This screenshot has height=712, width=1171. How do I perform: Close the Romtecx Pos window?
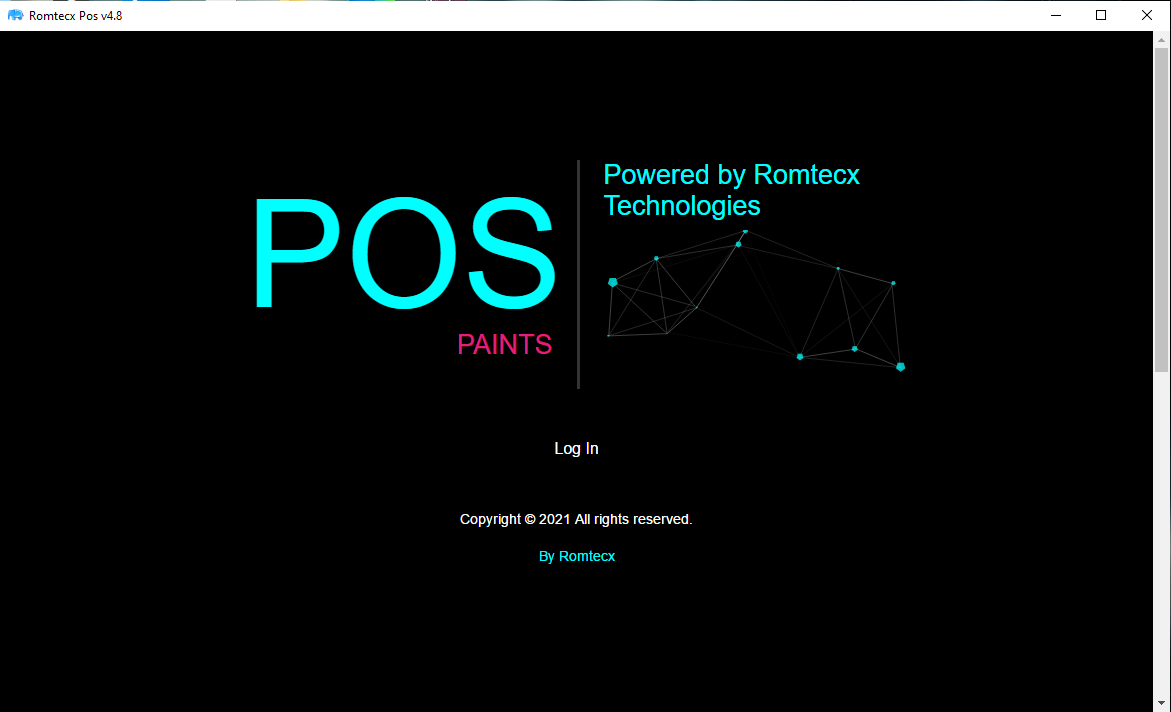1147,15
